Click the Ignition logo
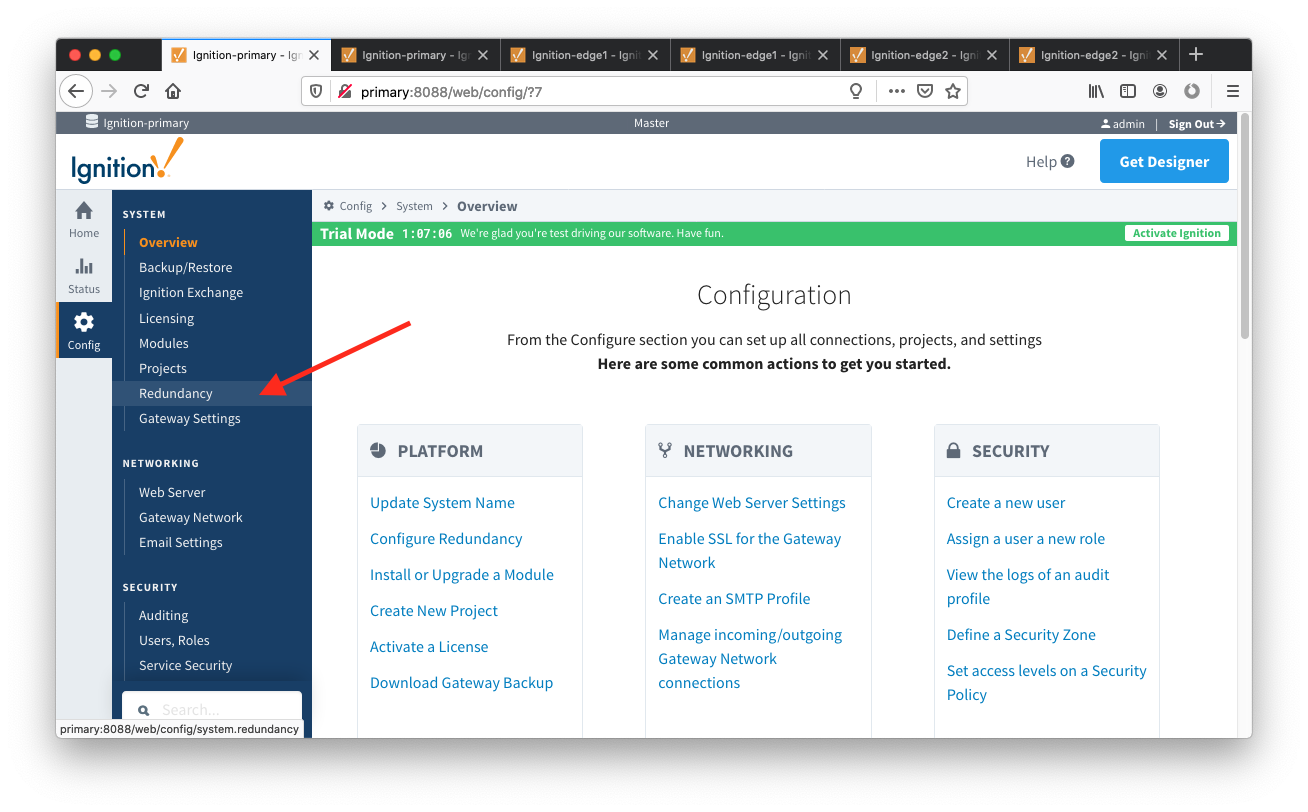Viewport: 1308px width, 812px height. click(x=127, y=160)
